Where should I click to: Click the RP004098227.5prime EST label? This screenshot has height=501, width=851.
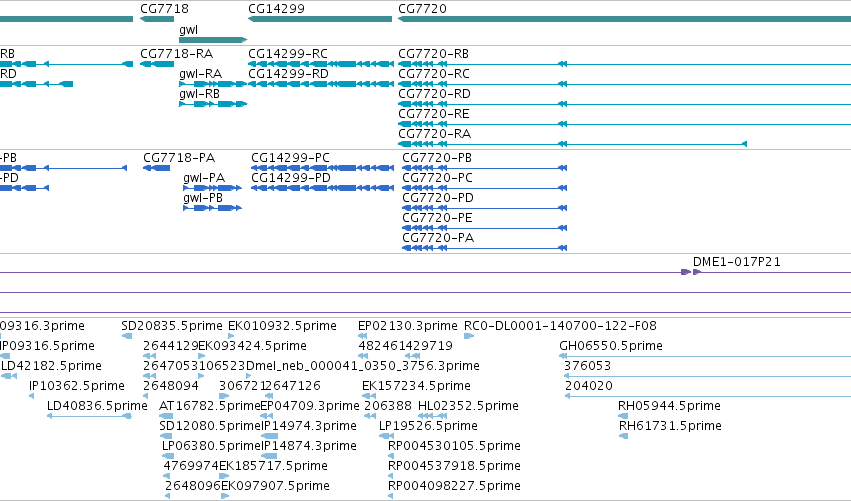[454, 487]
